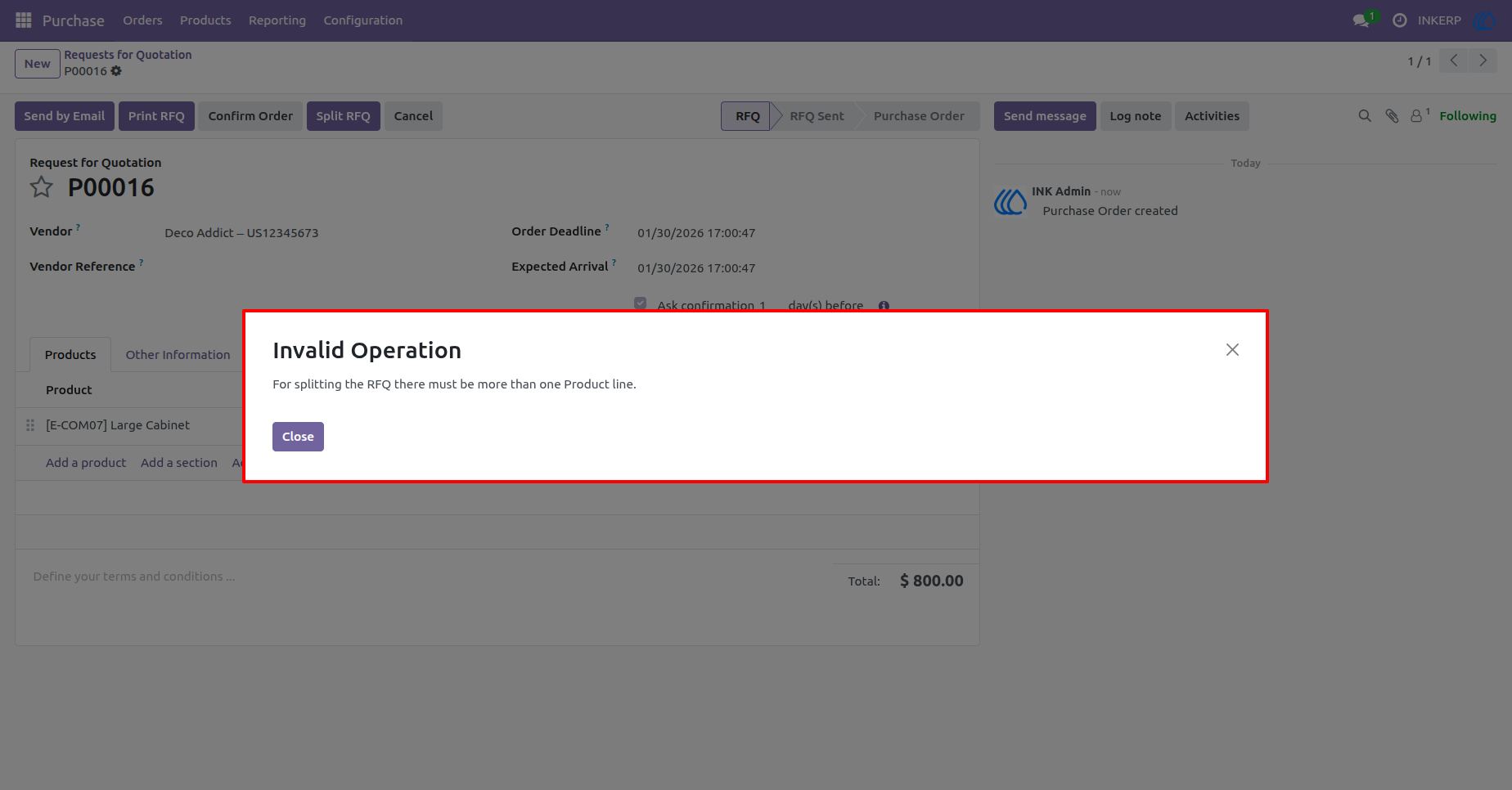Open the Products menu
The height and width of the screenshot is (790, 1512).
(205, 20)
